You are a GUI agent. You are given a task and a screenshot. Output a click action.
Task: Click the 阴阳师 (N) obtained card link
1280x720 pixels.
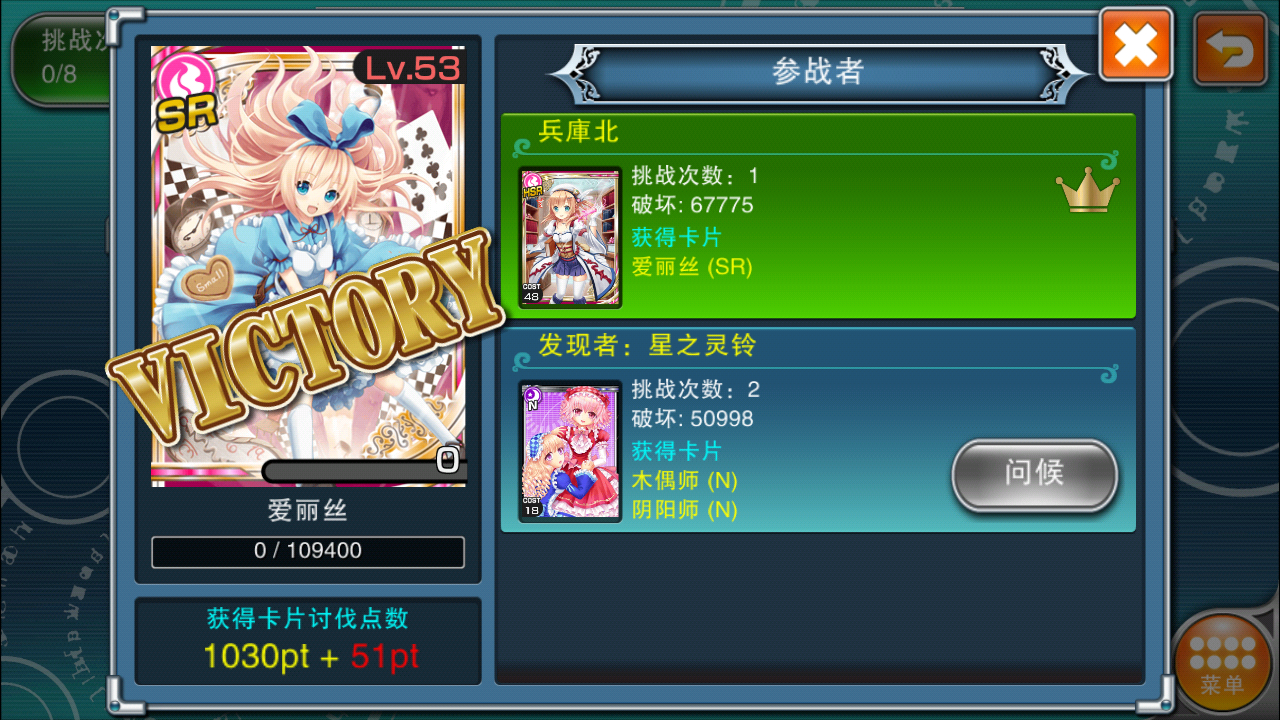tap(684, 510)
